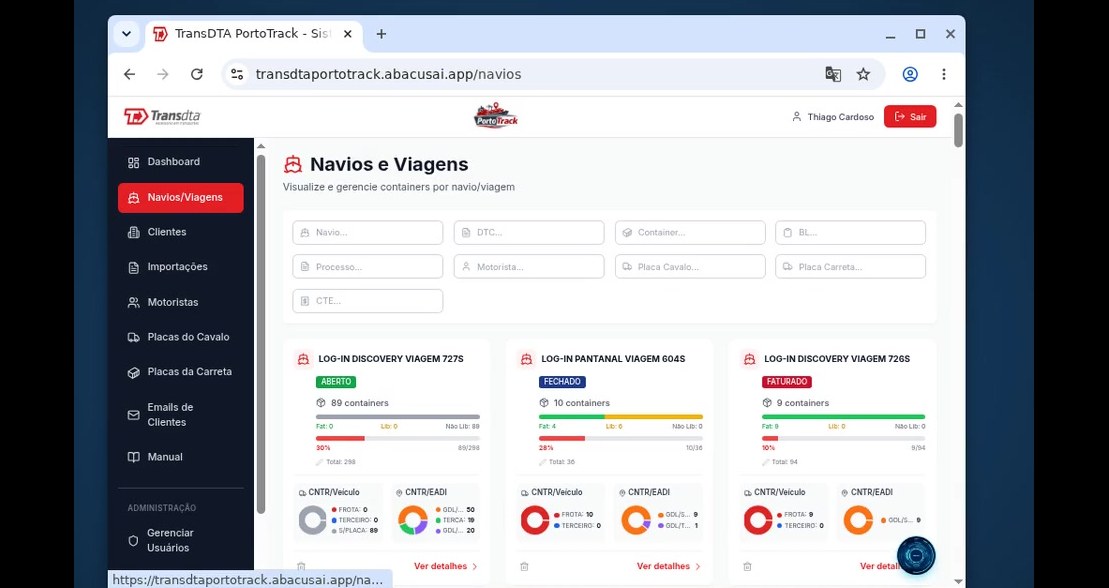1109x588 pixels.
Task: Click Viagem 726S green status bar
Action: [x=844, y=417]
